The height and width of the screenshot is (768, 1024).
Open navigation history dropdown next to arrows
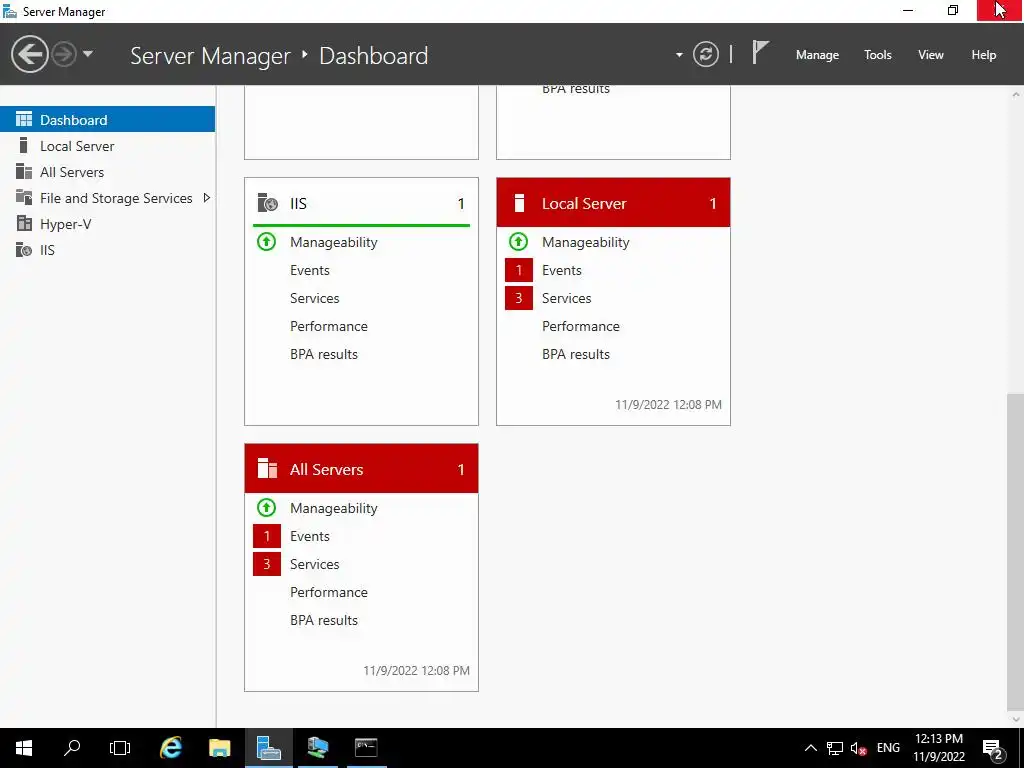[x=88, y=54]
